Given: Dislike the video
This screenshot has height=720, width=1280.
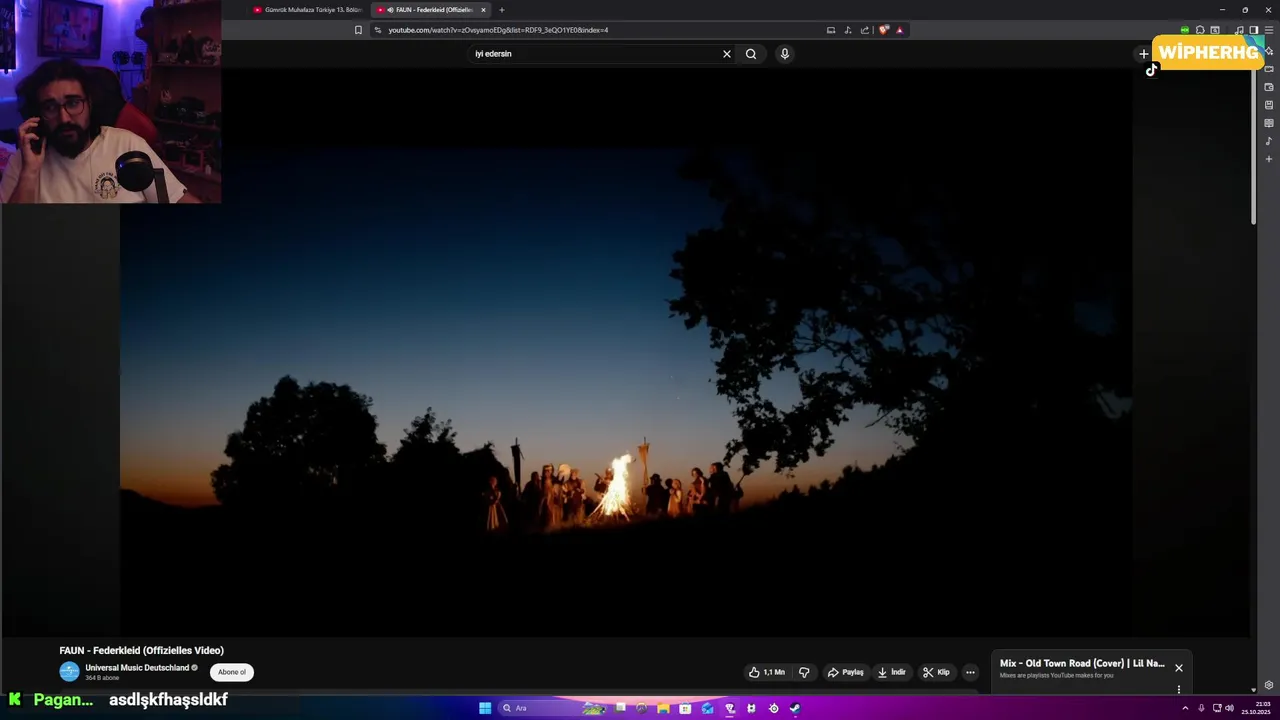Looking at the screenshot, I should [x=804, y=672].
